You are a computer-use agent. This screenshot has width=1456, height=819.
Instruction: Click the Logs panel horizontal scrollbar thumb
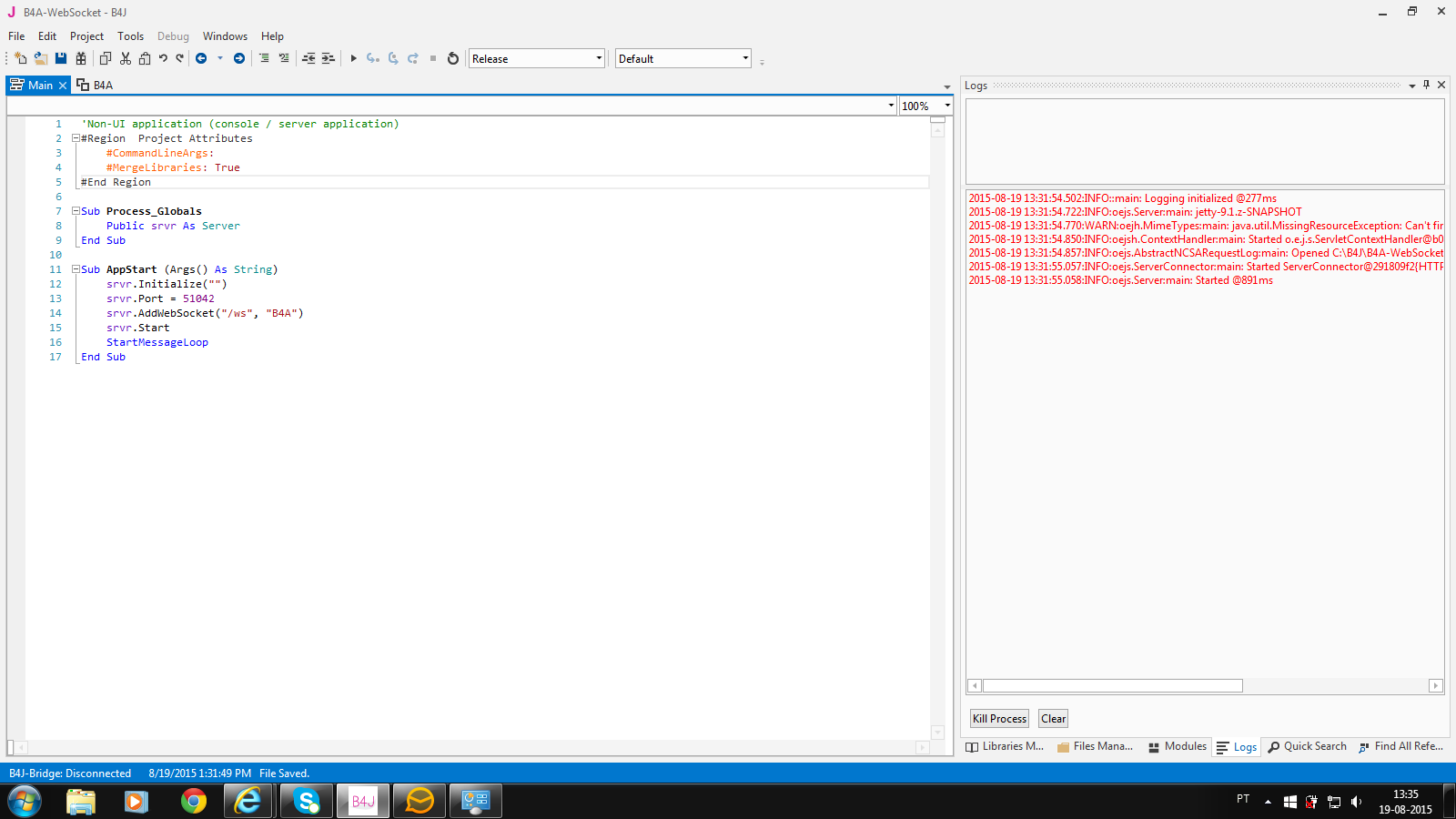point(1113,686)
